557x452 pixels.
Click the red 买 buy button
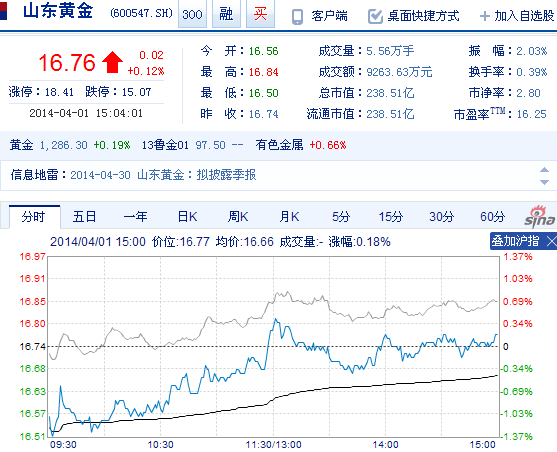tap(260, 14)
